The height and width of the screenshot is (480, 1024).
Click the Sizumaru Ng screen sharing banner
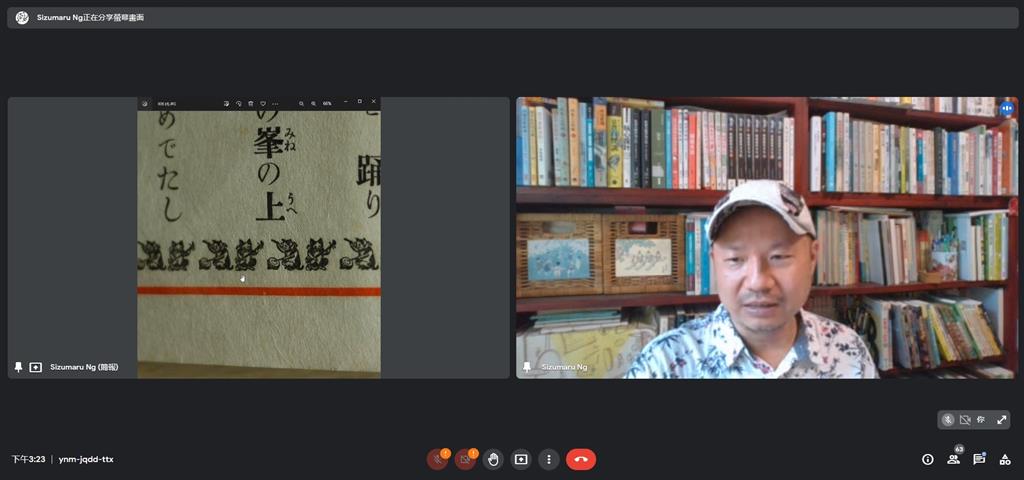pos(90,18)
